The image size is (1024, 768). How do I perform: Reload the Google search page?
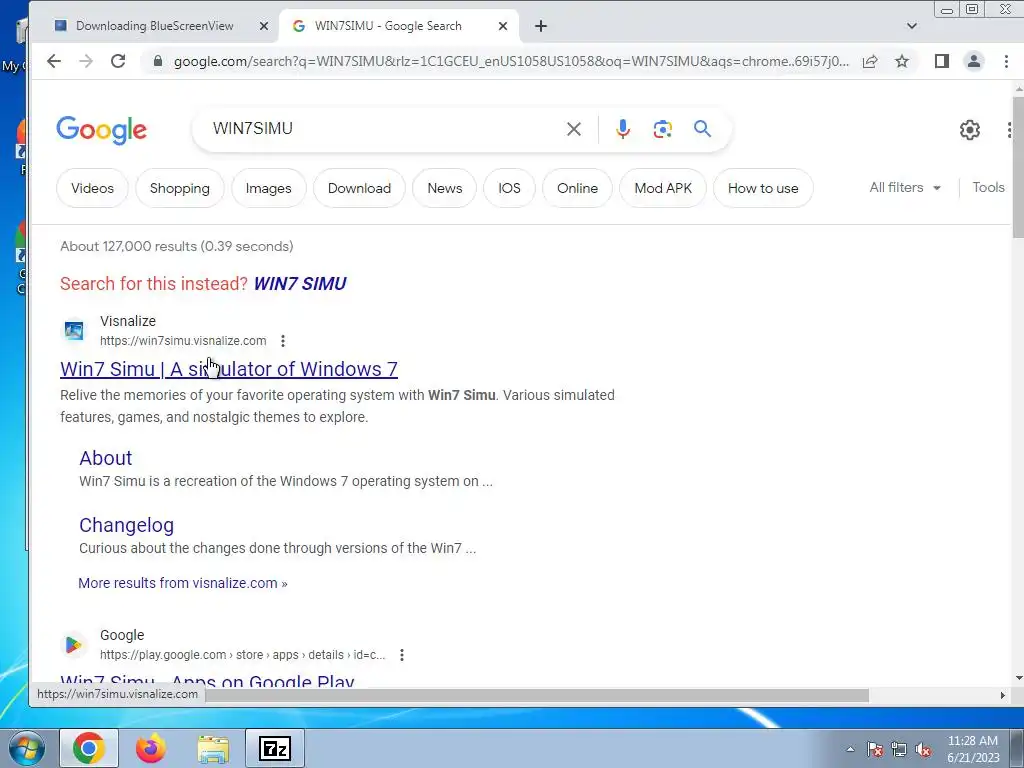(x=118, y=61)
